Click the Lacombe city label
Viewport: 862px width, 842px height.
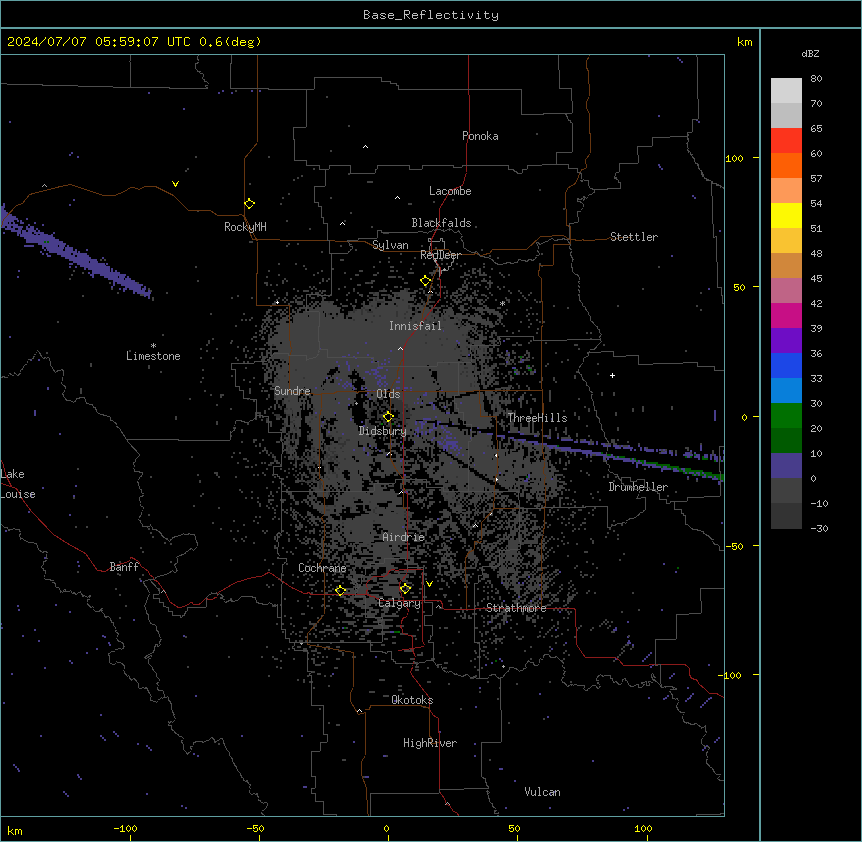[450, 191]
